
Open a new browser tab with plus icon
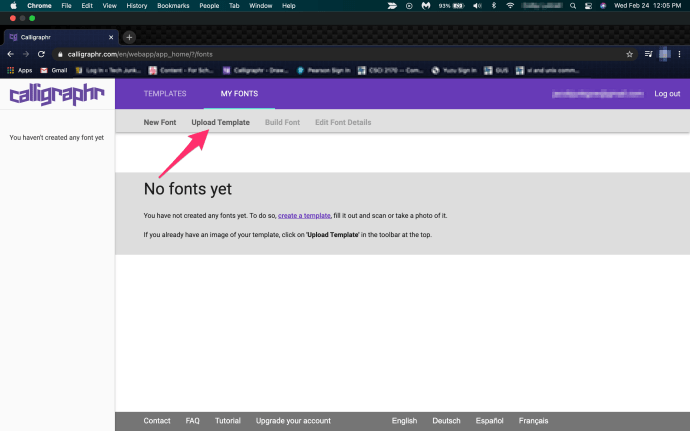[x=129, y=37]
